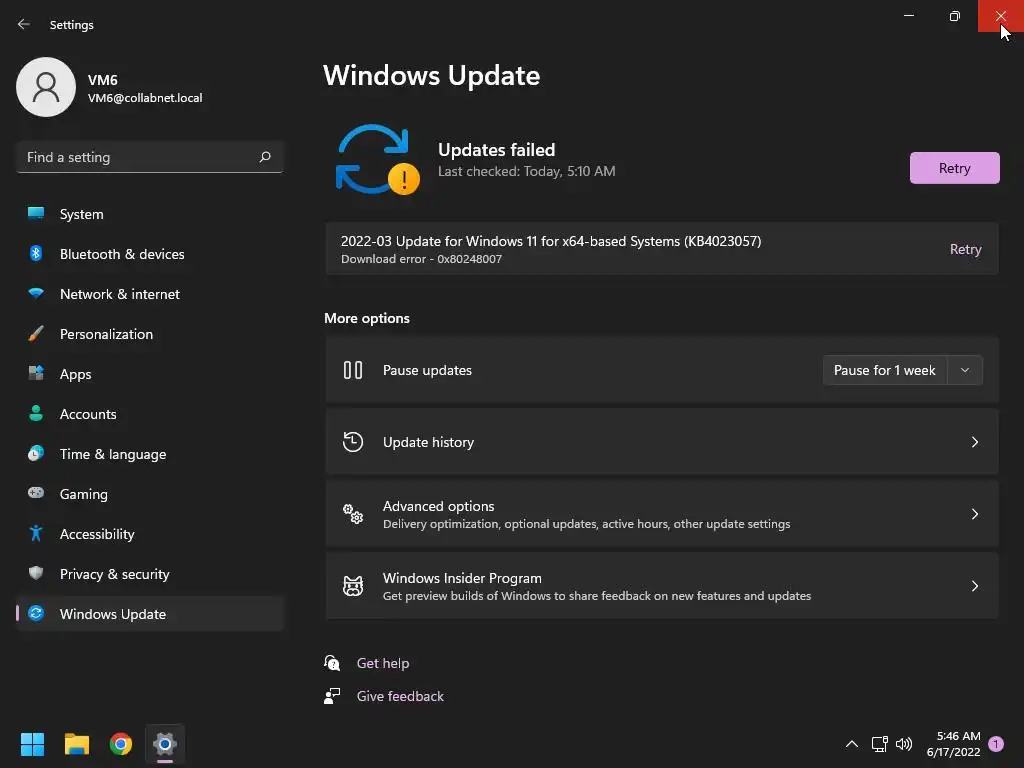Click the Bluetooth & devices sidebar icon

pyautogui.click(x=36, y=254)
